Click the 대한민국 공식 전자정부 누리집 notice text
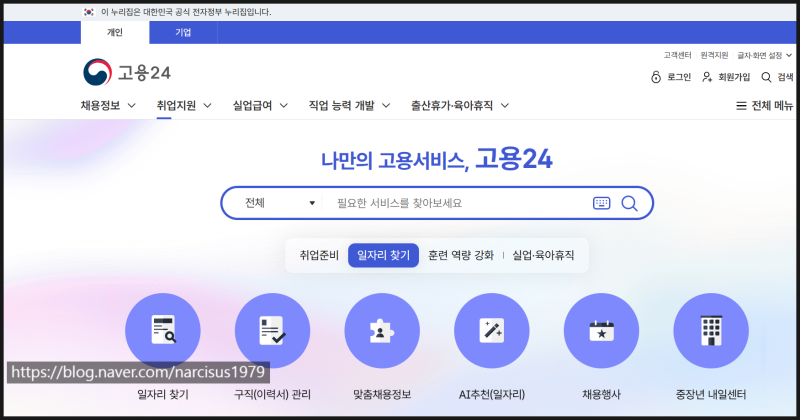This screenshot has width=800, height=420. 186,12
